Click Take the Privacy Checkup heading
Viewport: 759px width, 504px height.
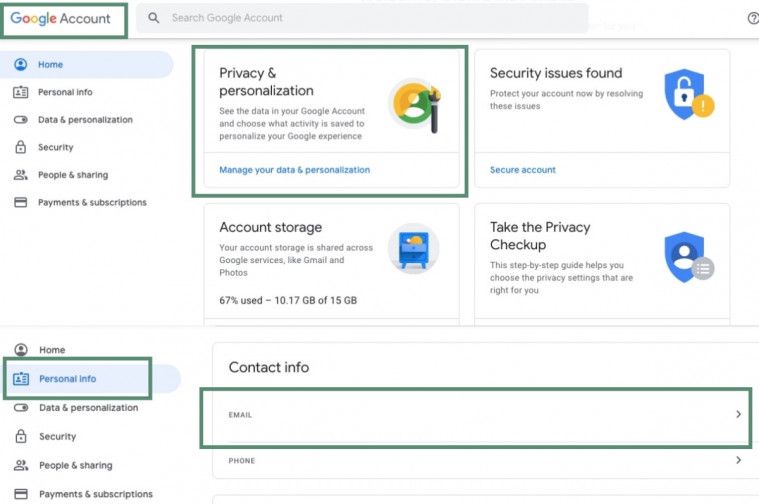click(540, 236)
